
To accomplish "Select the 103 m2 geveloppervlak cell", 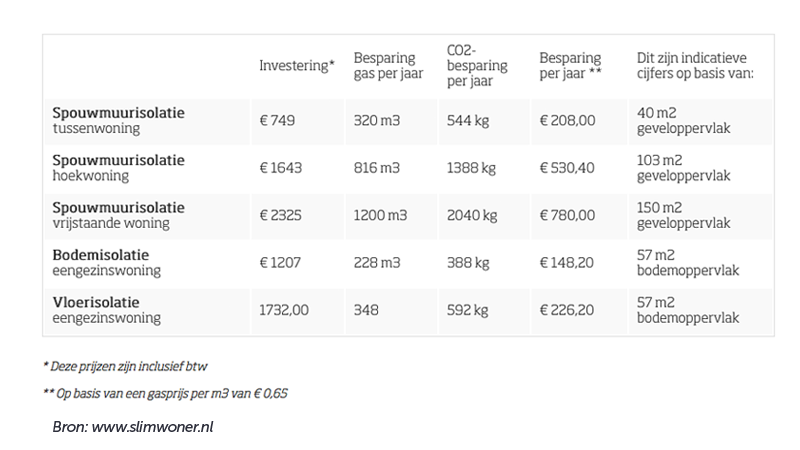I will tap(684, 168).
